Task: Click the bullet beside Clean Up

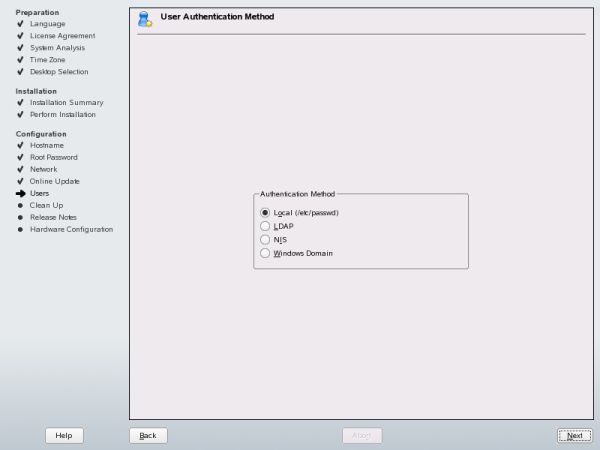Action: [x=20, y=205]
